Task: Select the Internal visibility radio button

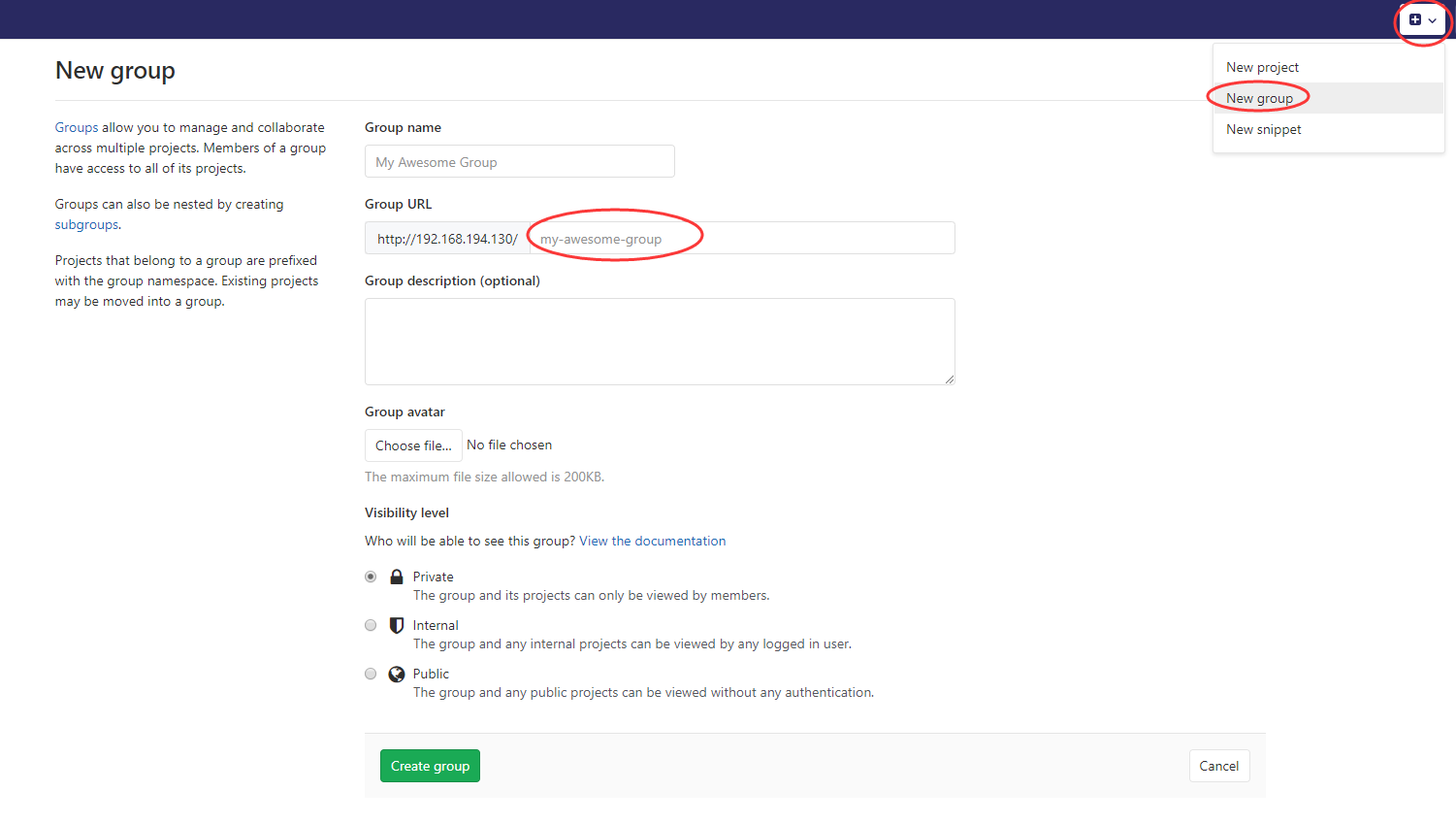Action: coord(371,625)
